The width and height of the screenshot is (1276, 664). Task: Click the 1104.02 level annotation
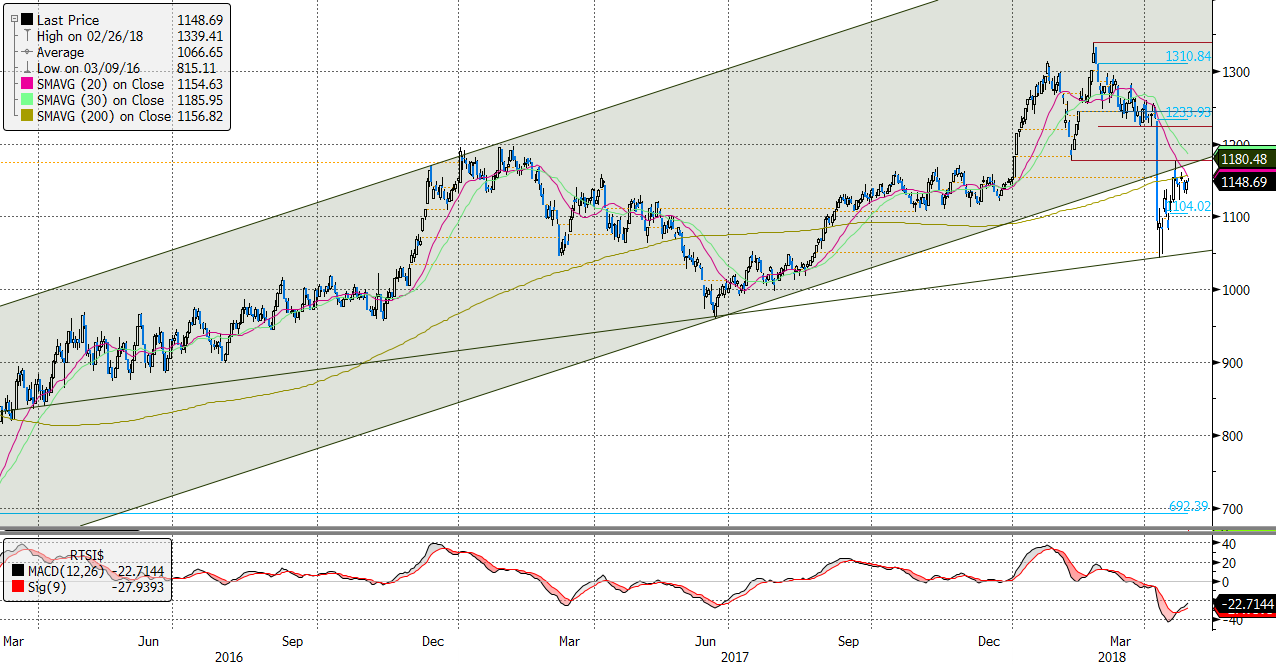point(1190,206)
